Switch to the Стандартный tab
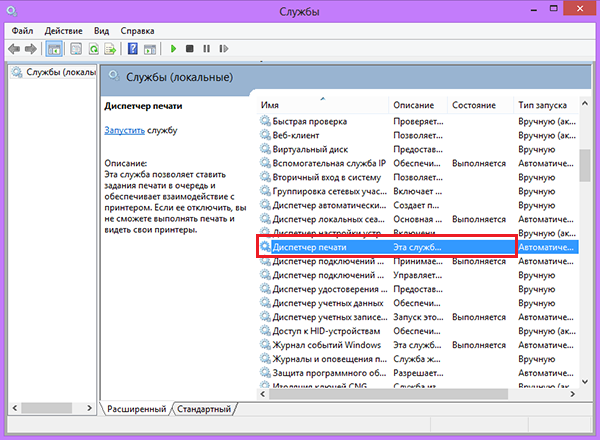This screenshot has width=600, height=440. click(204, 409)
